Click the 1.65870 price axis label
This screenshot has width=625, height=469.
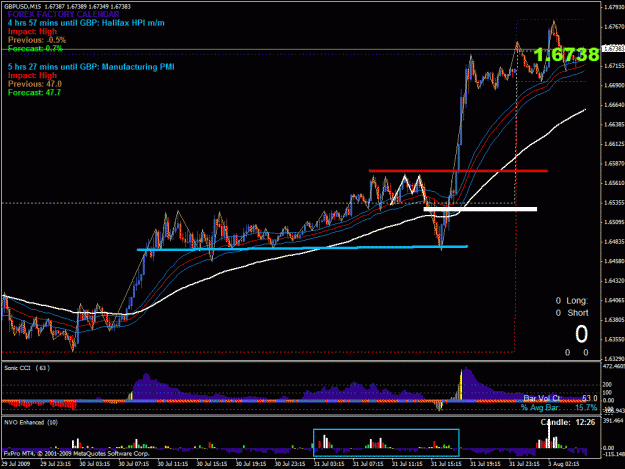(x=614, y=163)
